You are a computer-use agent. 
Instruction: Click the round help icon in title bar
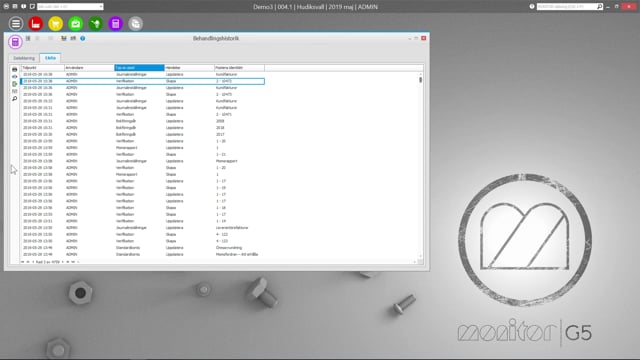pyautogui.click(x=531, y=7)
